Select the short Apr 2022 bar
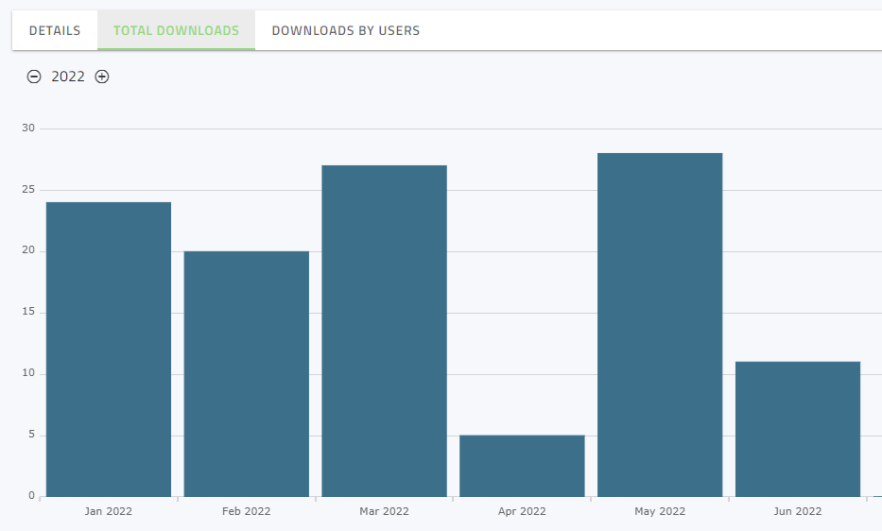This screenshot has width=882, height=531. click(x=522, y=466)
